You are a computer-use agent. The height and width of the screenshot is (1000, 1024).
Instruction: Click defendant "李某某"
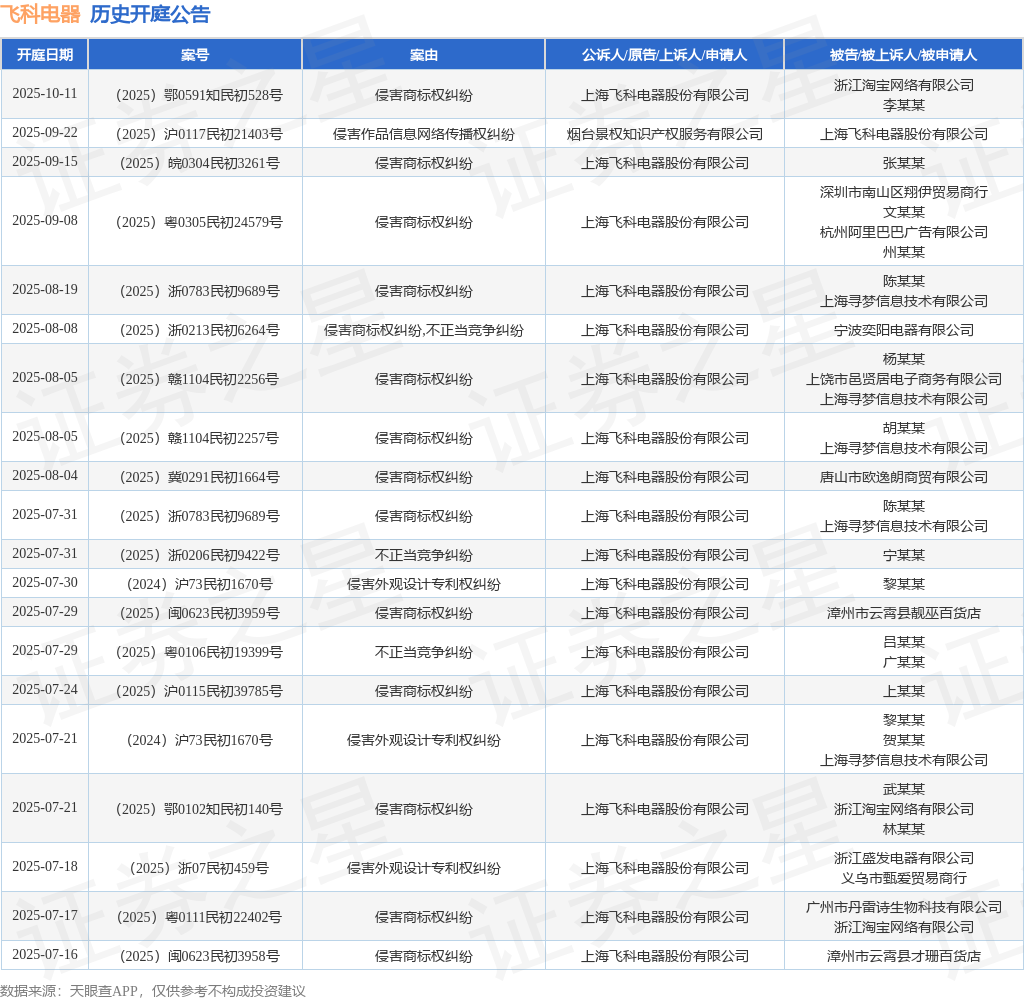pyautogui.click(x=904, y=105)
